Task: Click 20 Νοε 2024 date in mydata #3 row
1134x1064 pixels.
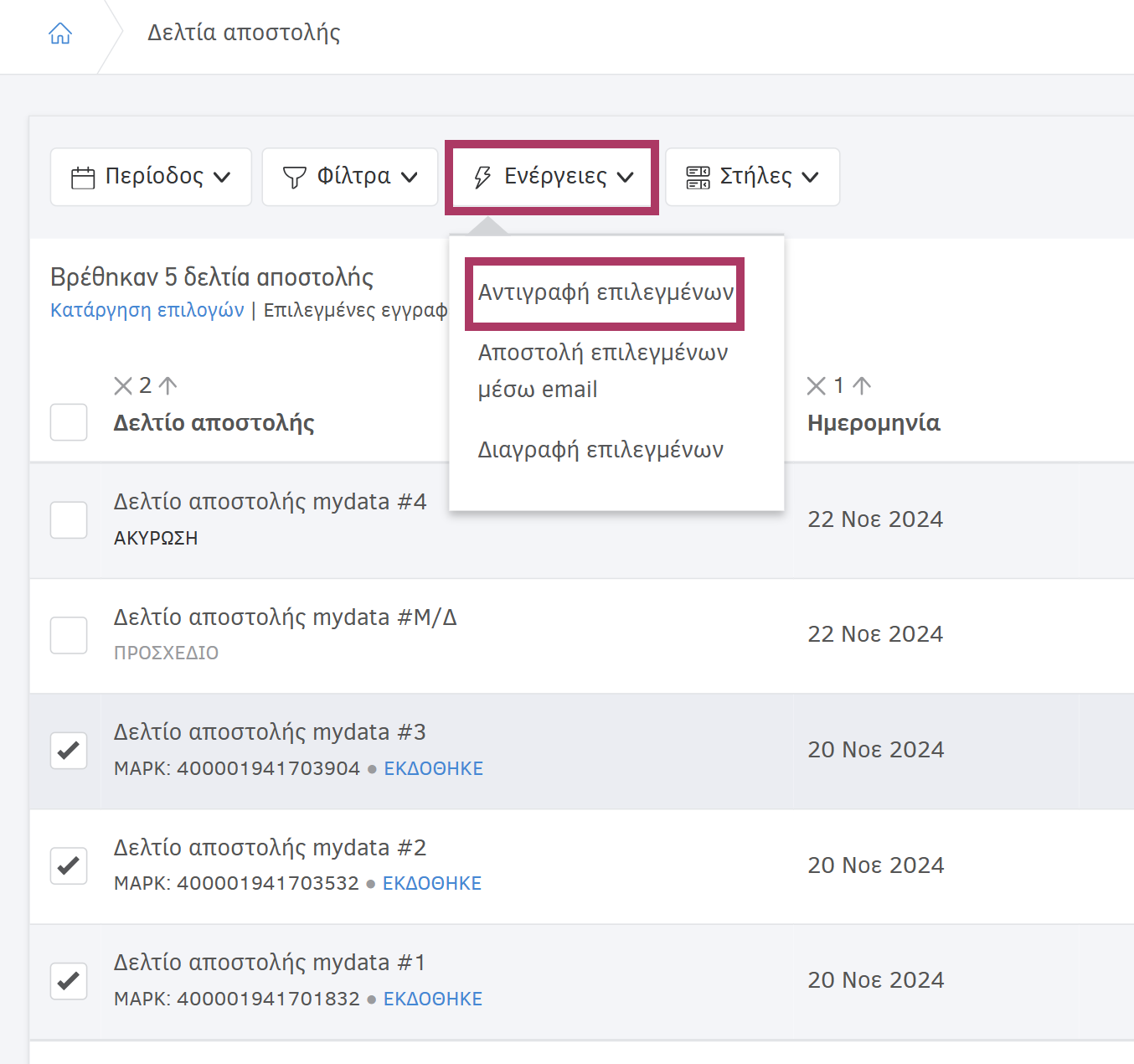Action: (x=876, y=750)
